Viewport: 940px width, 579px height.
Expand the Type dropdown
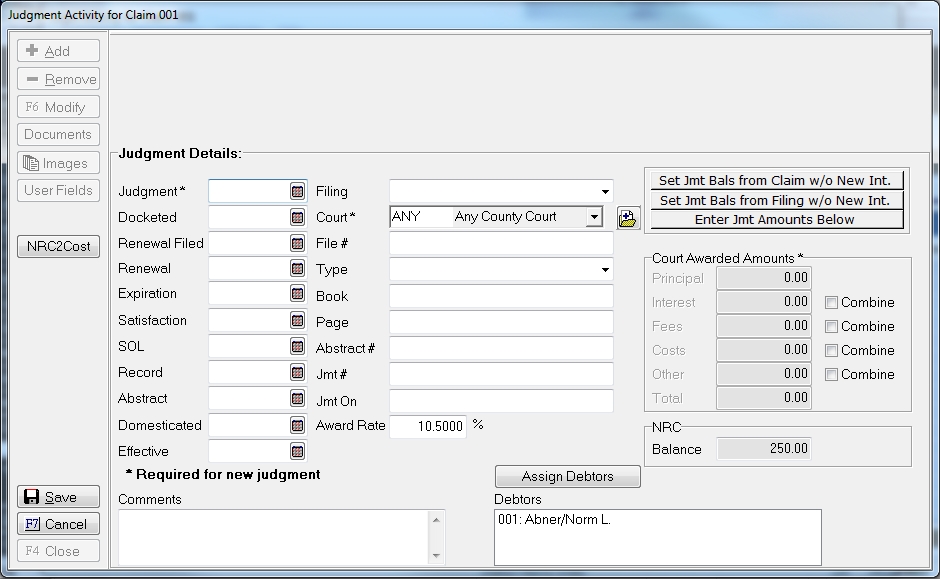605,270
